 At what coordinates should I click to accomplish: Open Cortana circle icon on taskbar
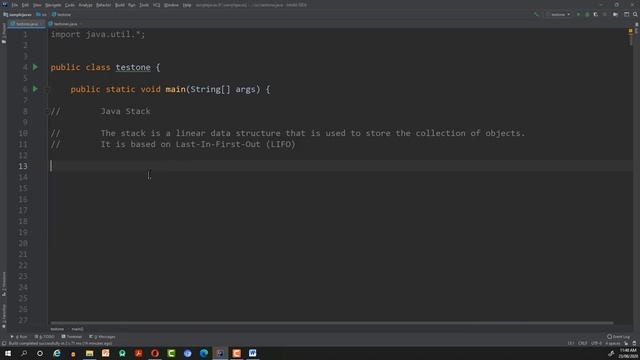pyautogui.click(x=40, y=353)
